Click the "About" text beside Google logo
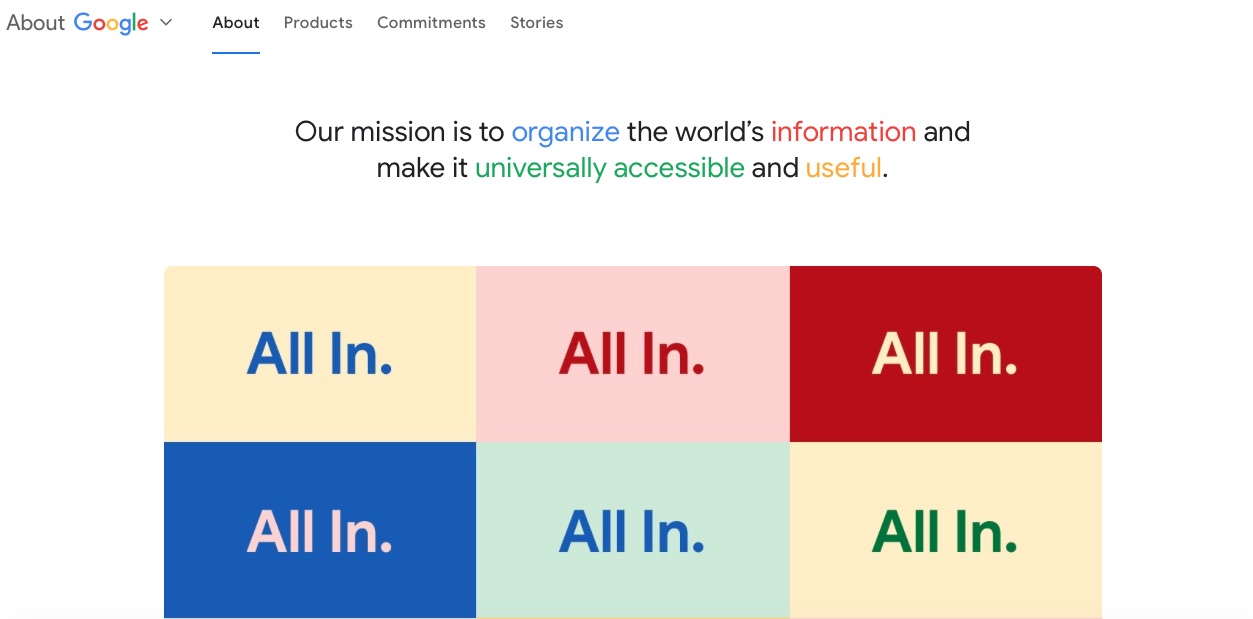Viewport: 1253px width, 619px height. point(36,23)
